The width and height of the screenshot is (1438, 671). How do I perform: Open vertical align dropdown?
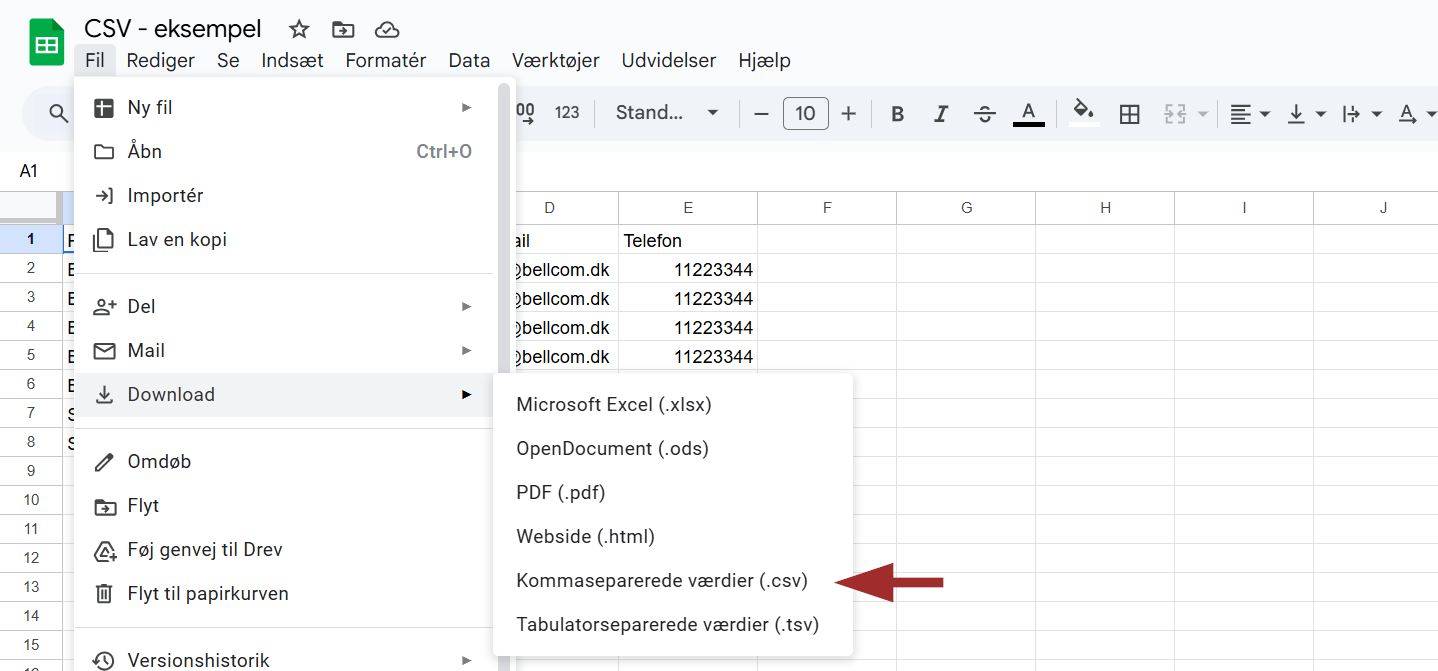(1305, 114)
